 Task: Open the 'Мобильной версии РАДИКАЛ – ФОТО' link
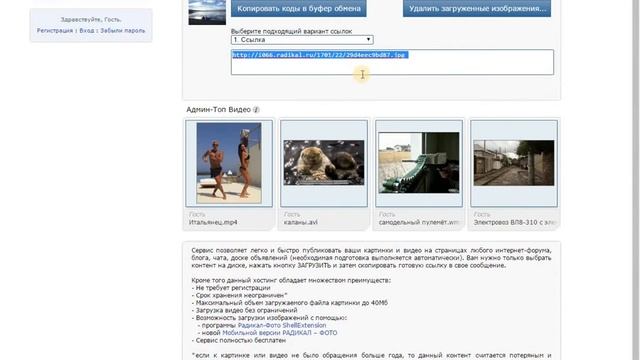280,333
